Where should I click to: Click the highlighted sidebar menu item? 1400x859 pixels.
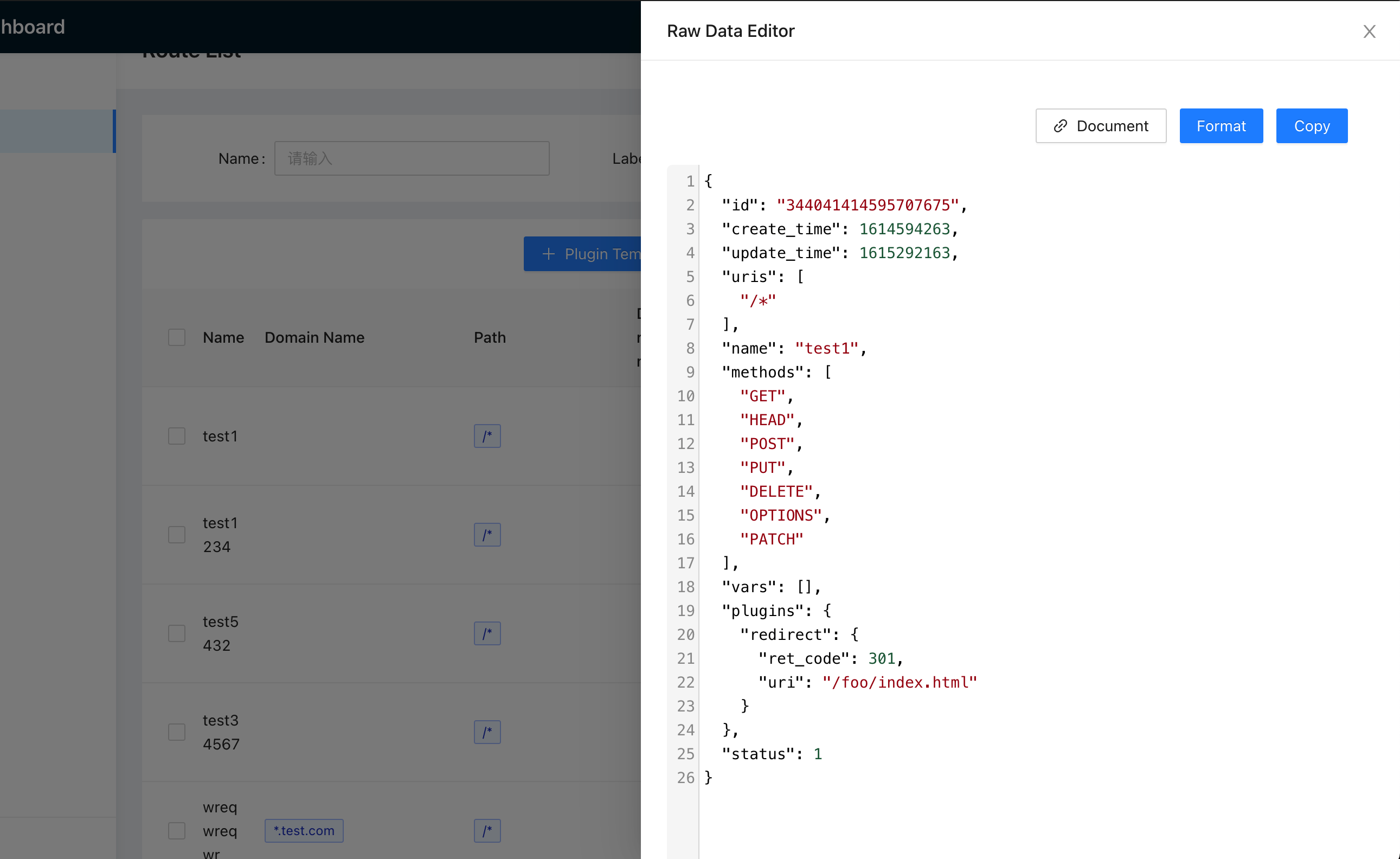coord(57,131)
